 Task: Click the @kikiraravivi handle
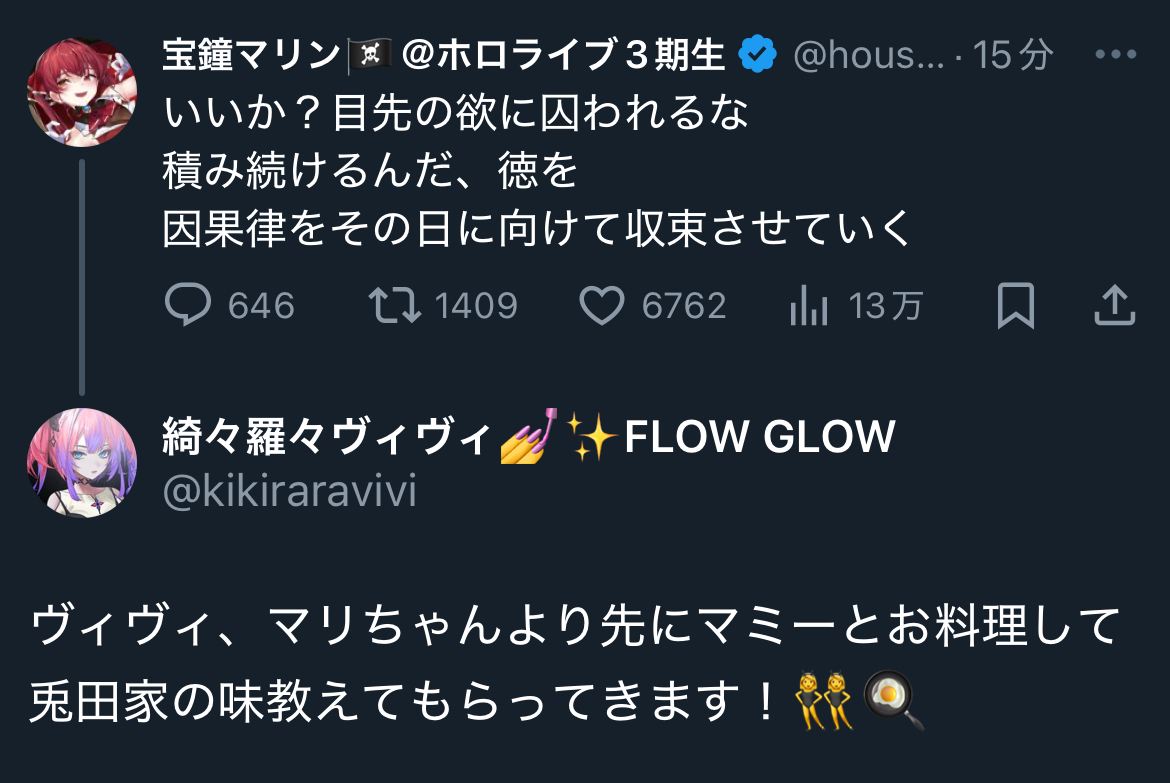tap(290, 490)
